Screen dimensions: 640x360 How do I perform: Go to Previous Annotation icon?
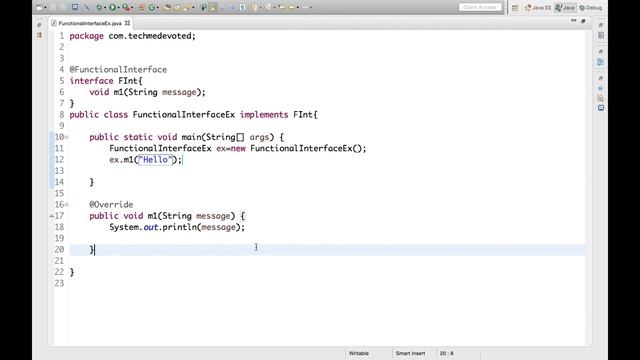pos(268,7)
